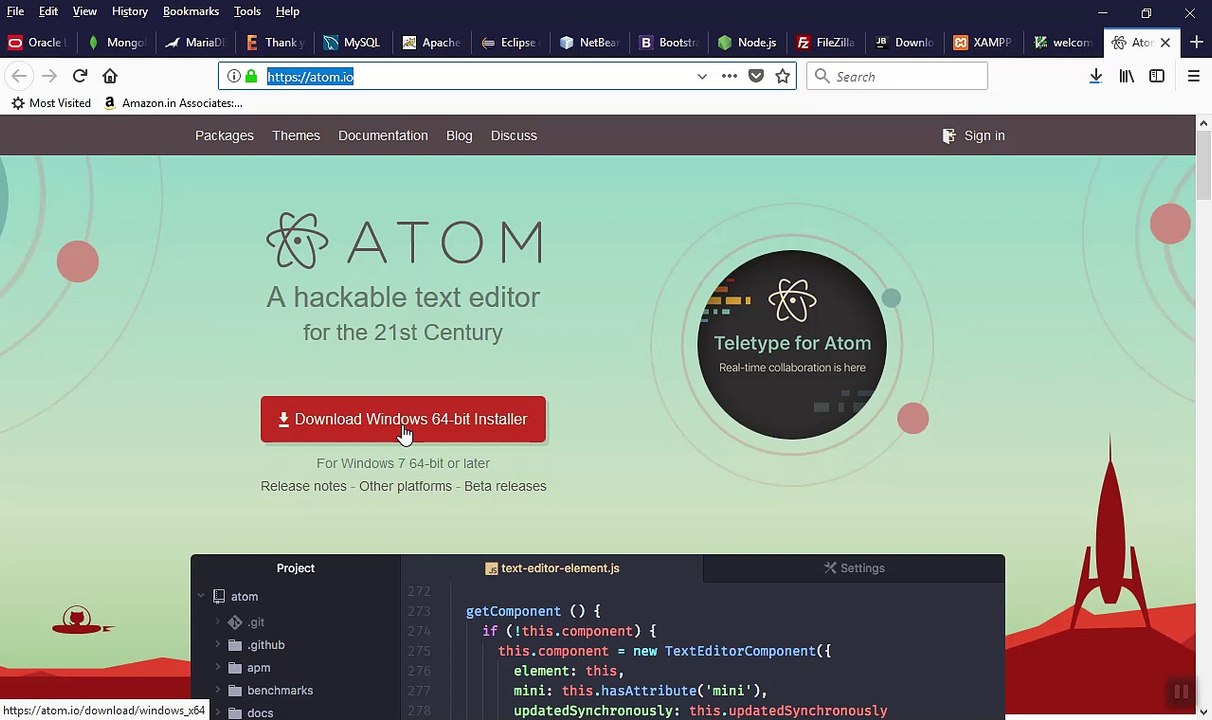This screenshot has height=720, width=1212.
Task: Open Other platforms link
Action: [x=405, y=486]
